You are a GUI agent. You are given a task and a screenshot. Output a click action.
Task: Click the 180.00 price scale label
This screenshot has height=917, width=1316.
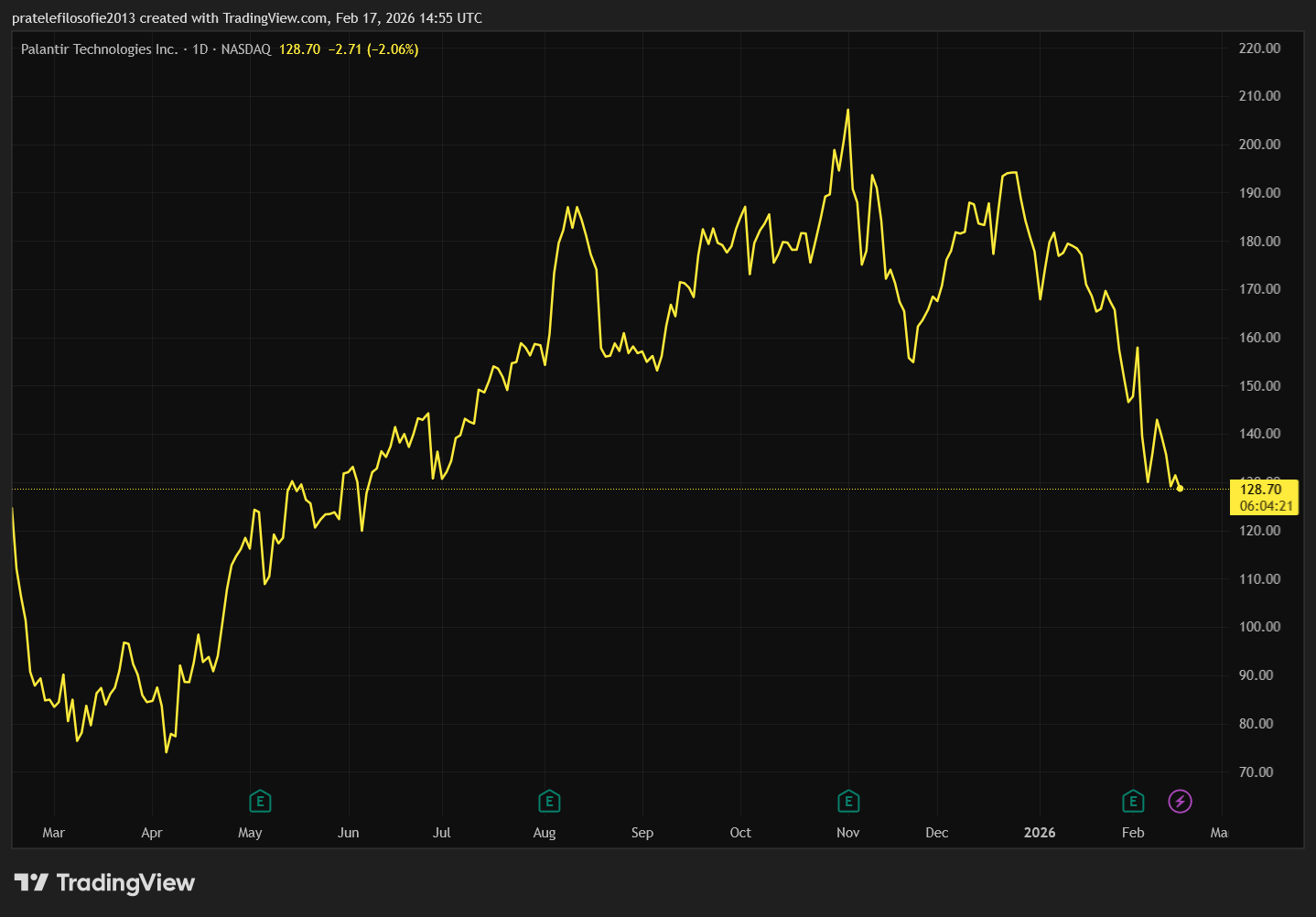pos(1259,242)
